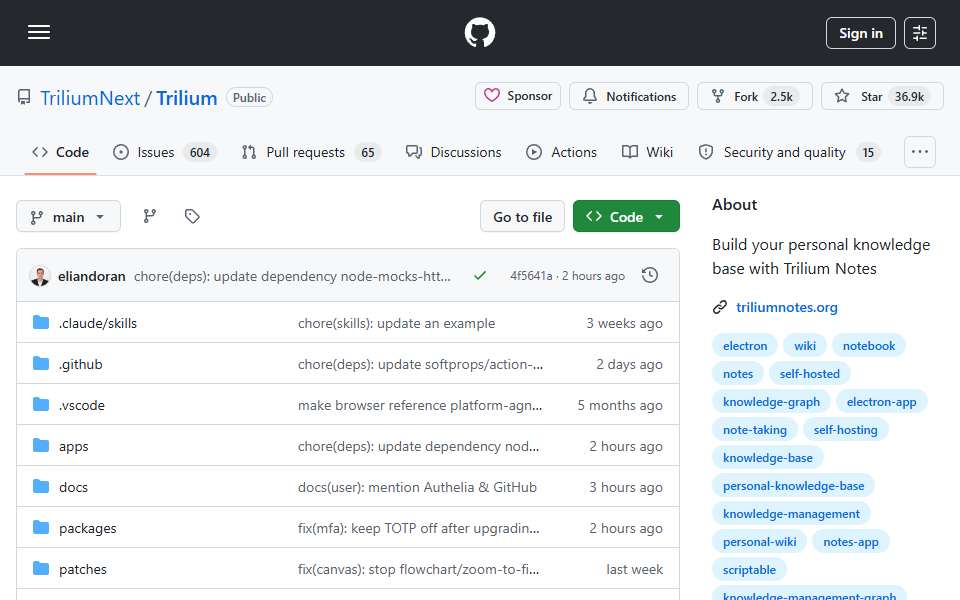Fork the Trilium repository
Viewport: 960px width, 600px height.
tap(754, 96)
